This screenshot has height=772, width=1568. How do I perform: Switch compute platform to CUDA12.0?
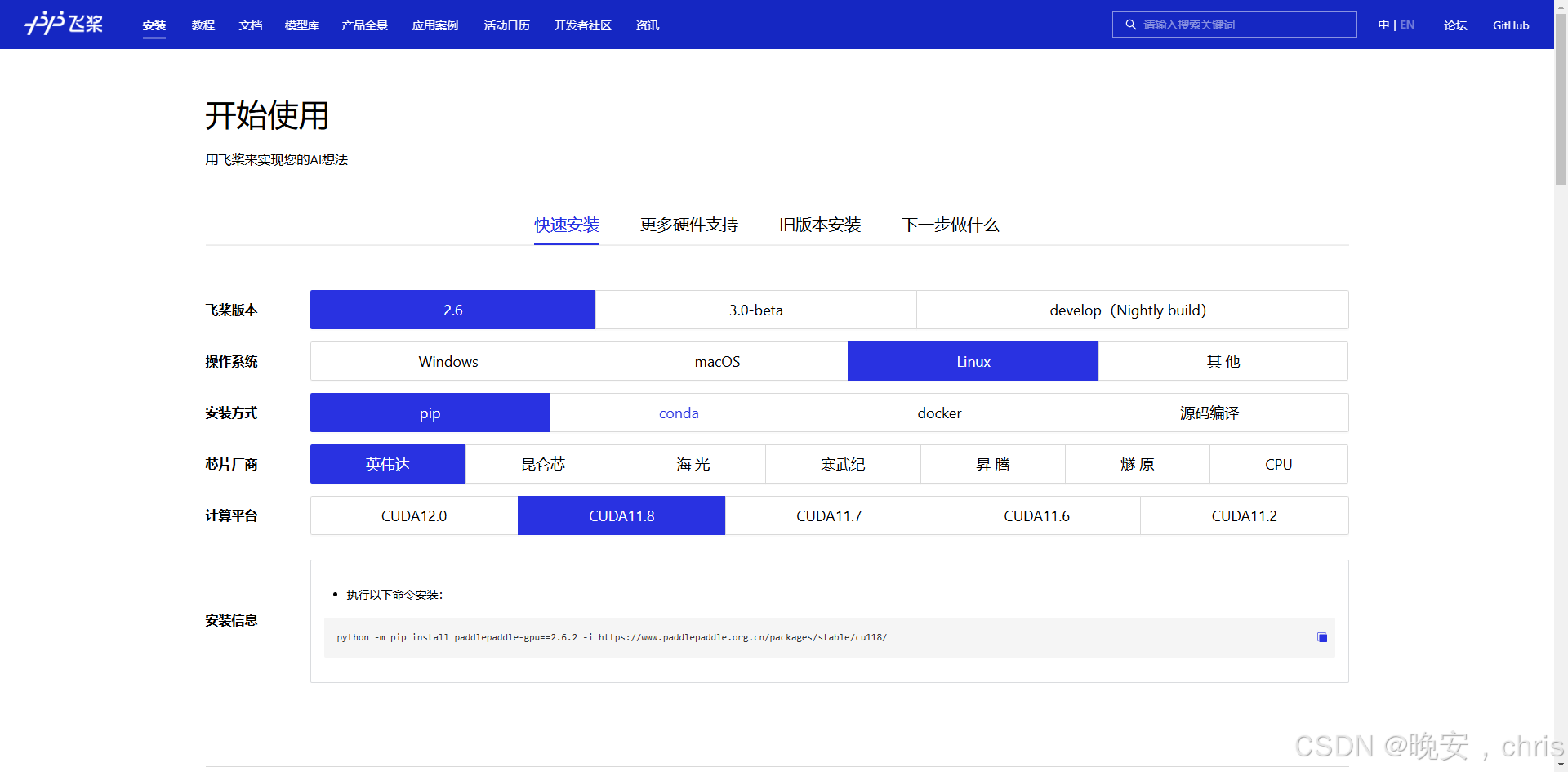[x=413, y=515]
